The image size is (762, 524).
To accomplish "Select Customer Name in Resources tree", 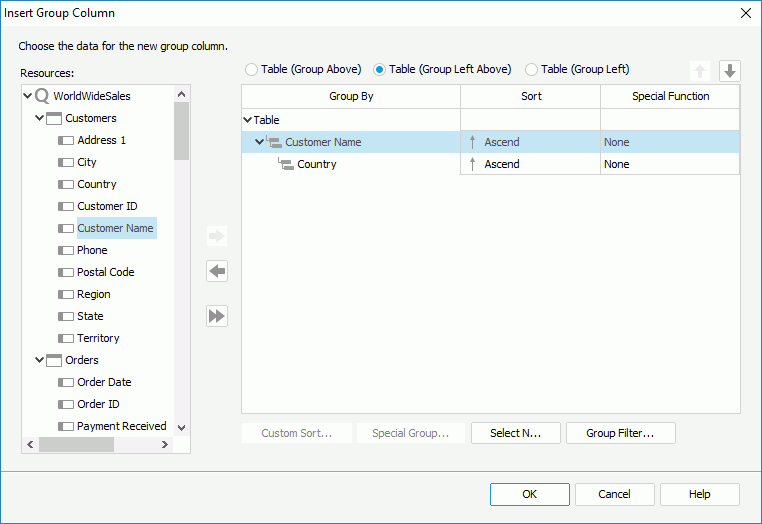I will click(x=115, y=228).
